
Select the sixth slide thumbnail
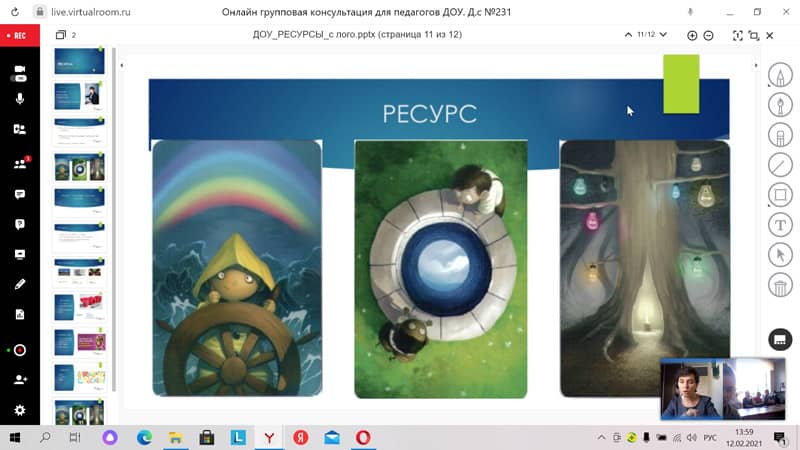tap(79, 237)
